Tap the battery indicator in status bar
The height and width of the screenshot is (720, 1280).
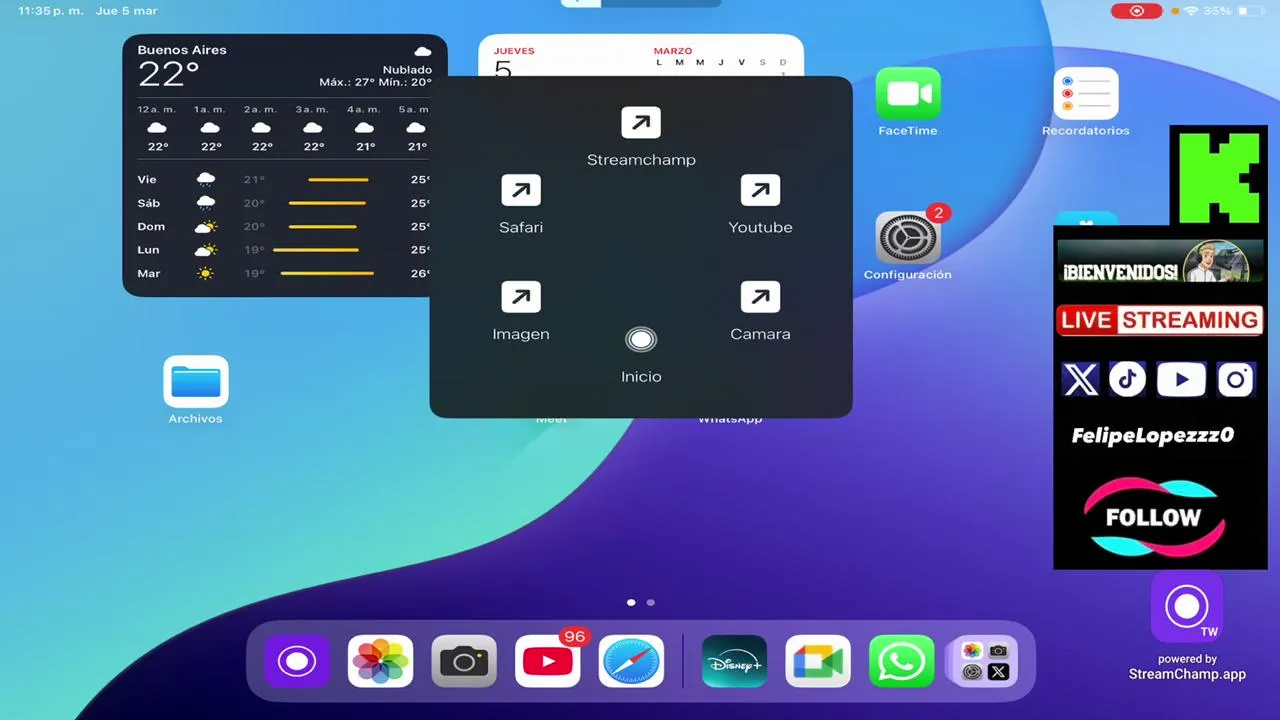(x=1250, y=11)
